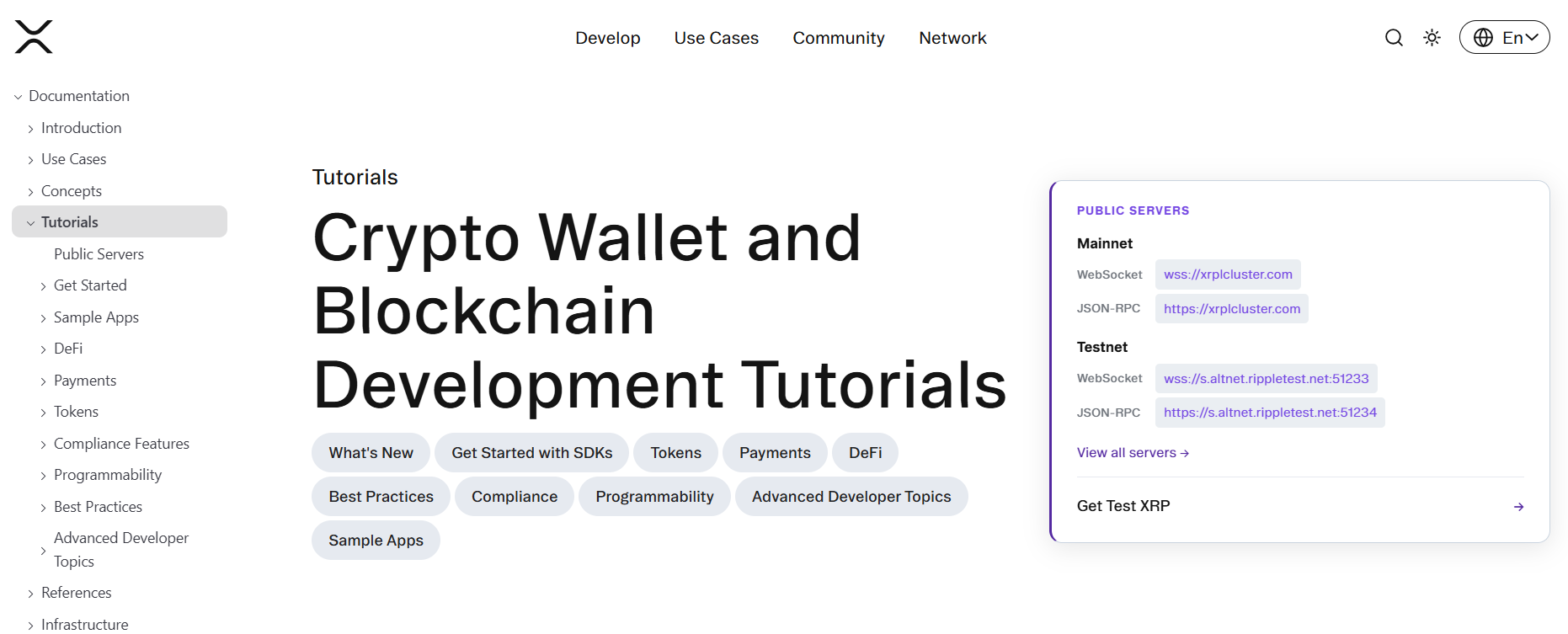Click the What's New pill button
The width and height of the screenshot is (1568, 634).
coord(371,453)
